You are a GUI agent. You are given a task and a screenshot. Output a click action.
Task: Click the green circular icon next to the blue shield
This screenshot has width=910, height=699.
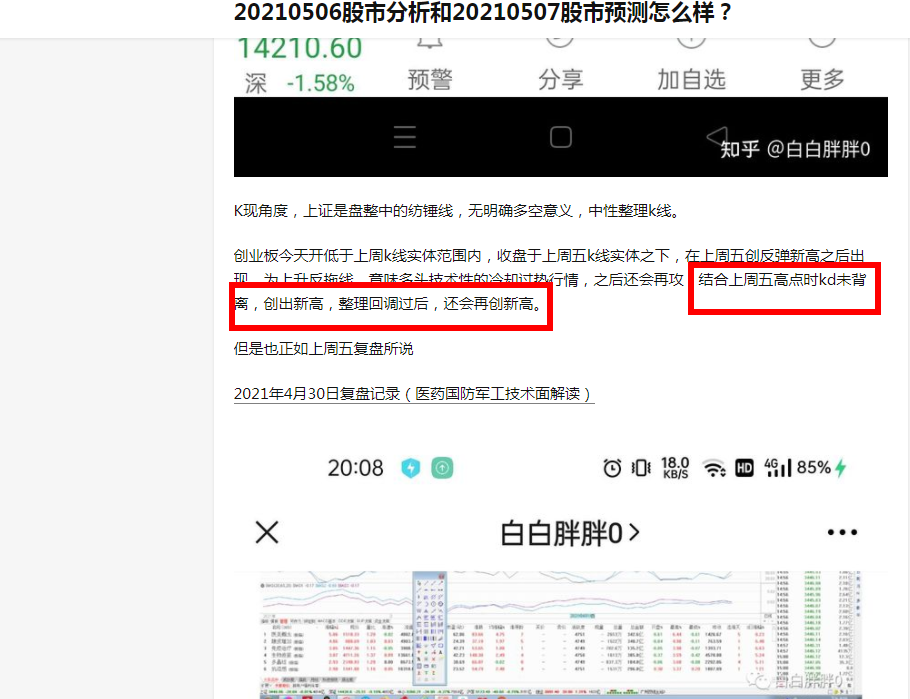(442, 468)
